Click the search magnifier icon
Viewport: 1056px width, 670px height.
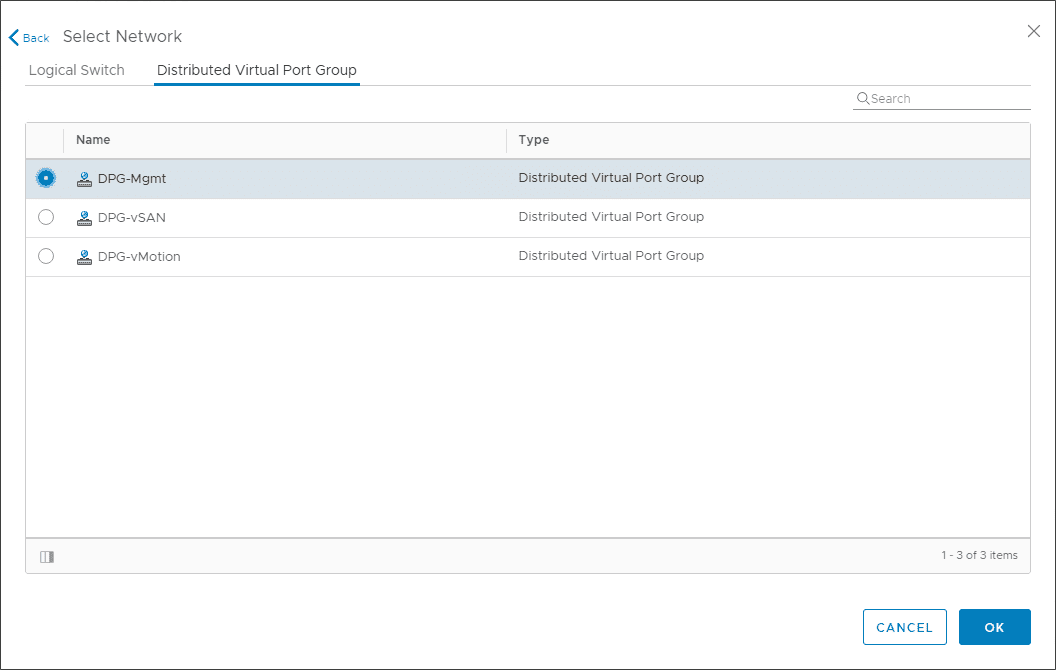(x=863, y=98)
